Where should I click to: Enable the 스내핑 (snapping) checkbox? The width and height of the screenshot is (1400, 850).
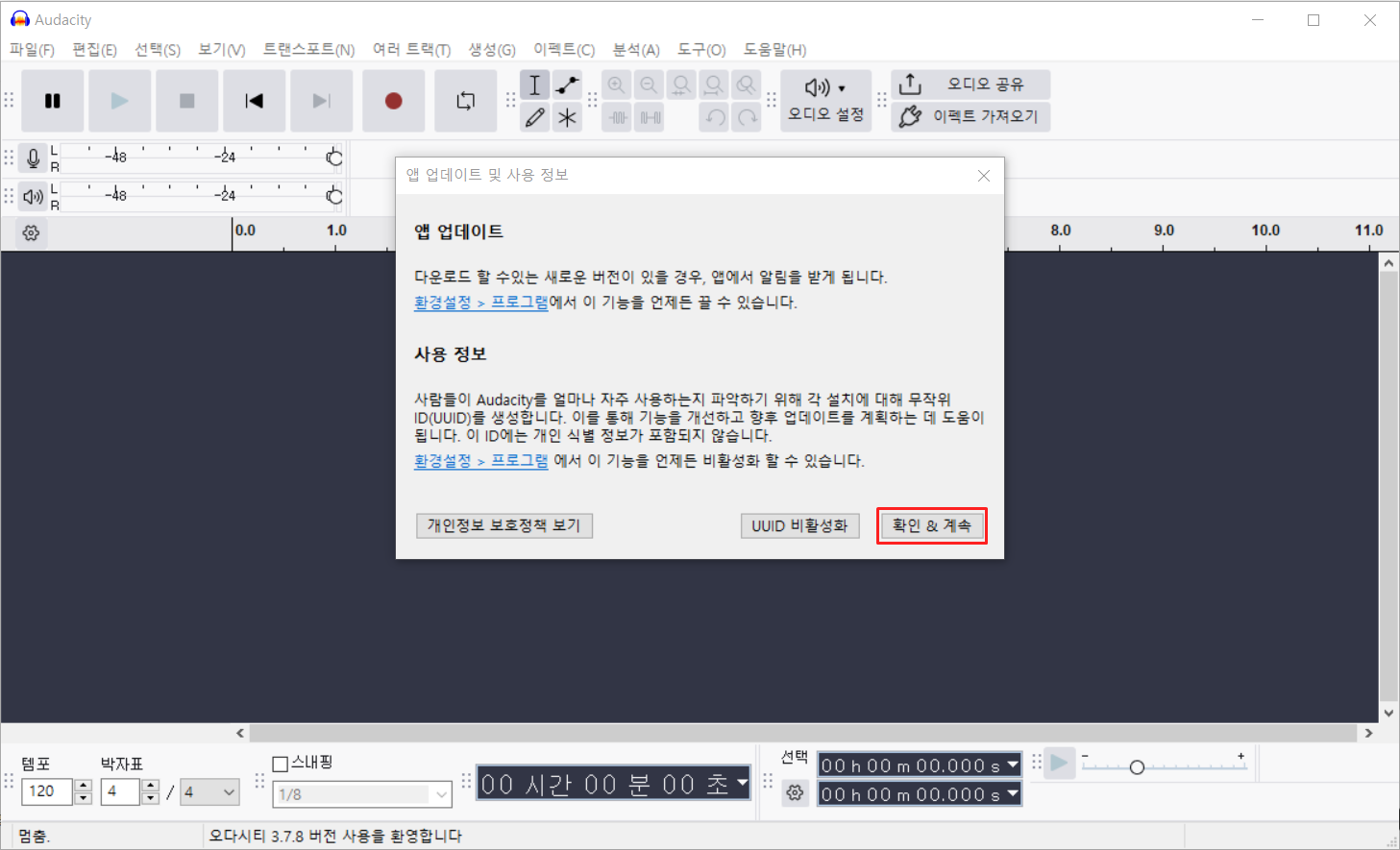coord(281,764)
